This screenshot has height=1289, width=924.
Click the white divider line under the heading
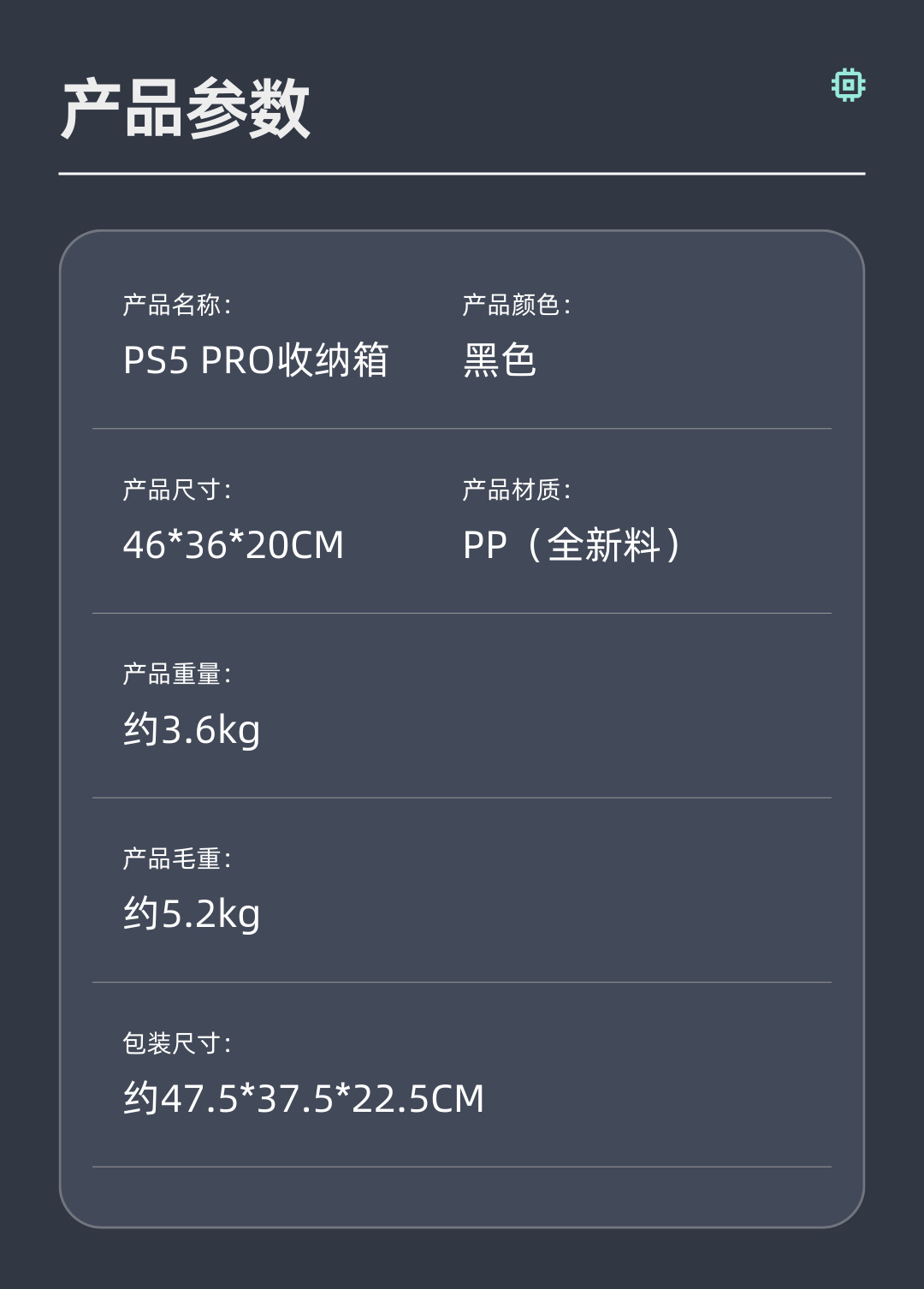click(462, 174)
